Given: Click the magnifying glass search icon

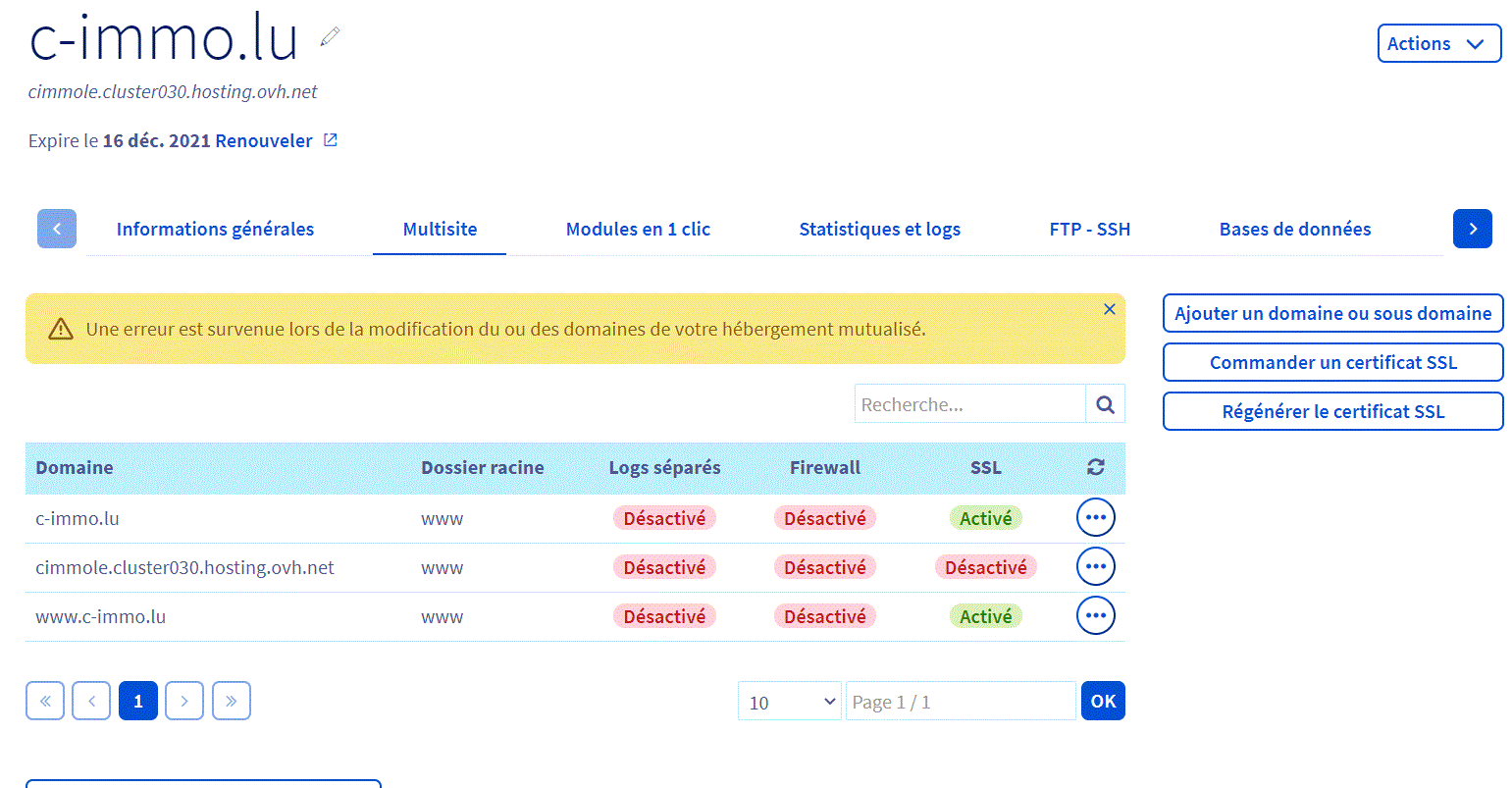Looking at the screenshot, I should point(1105,404).
